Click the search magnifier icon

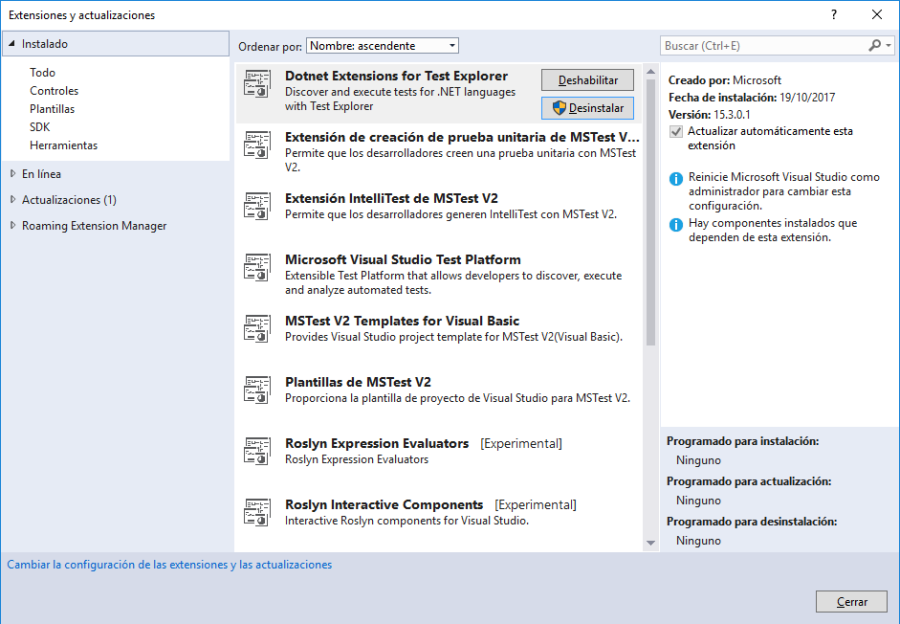pos(875,46)
